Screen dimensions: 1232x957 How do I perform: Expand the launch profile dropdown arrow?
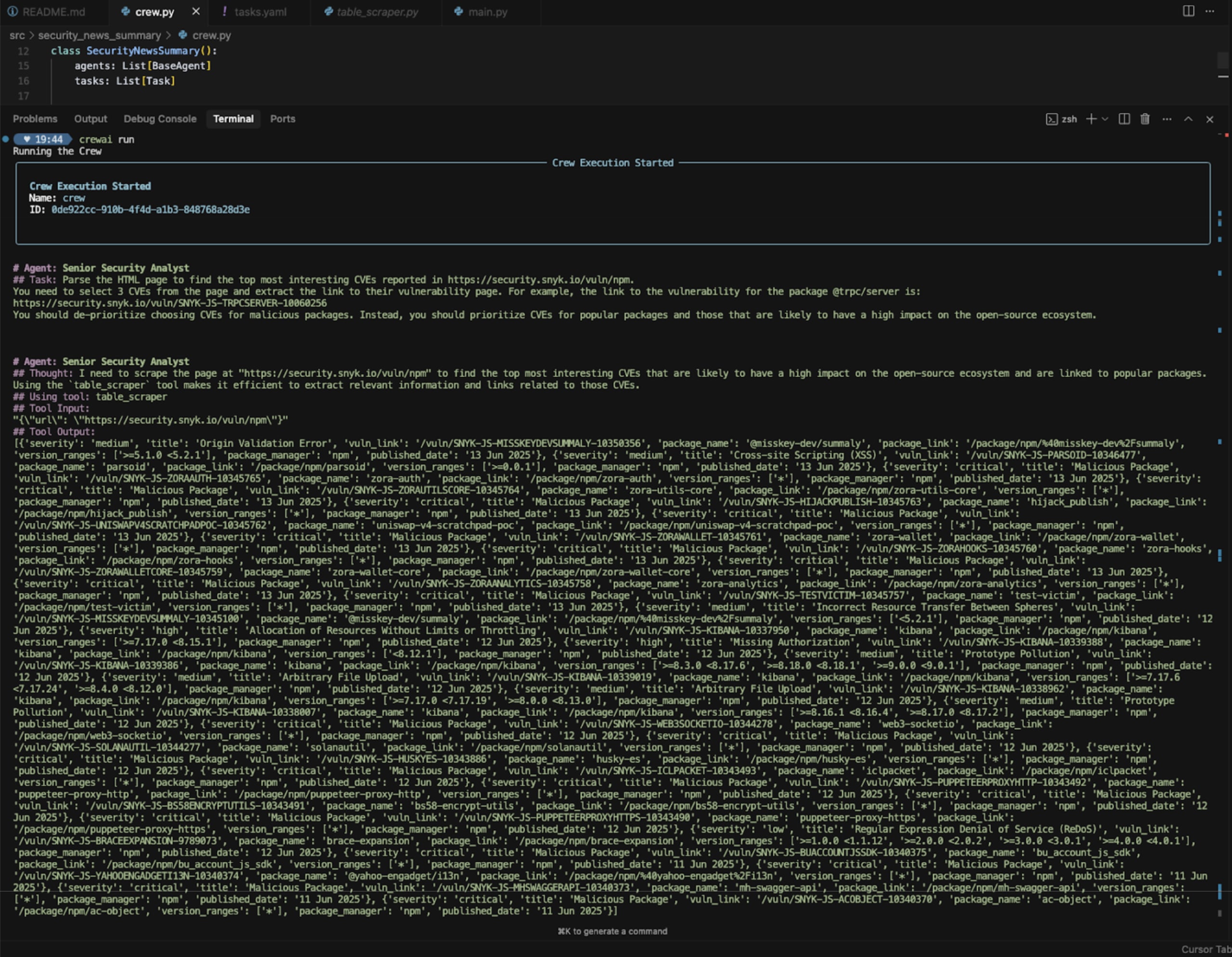point(1105,119)
